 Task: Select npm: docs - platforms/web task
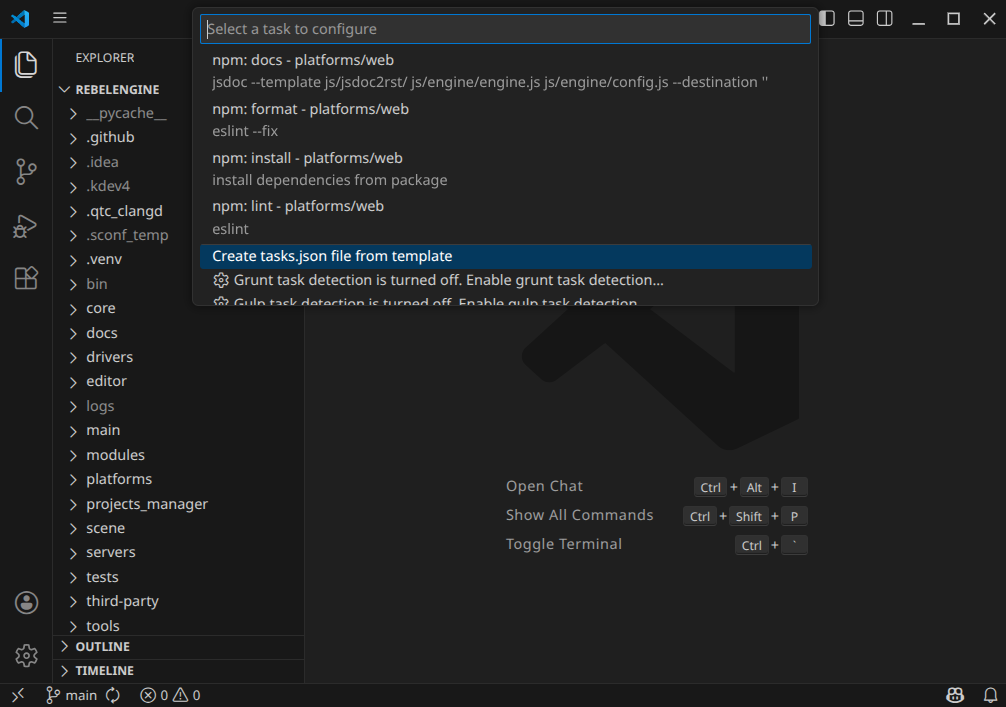505,71
